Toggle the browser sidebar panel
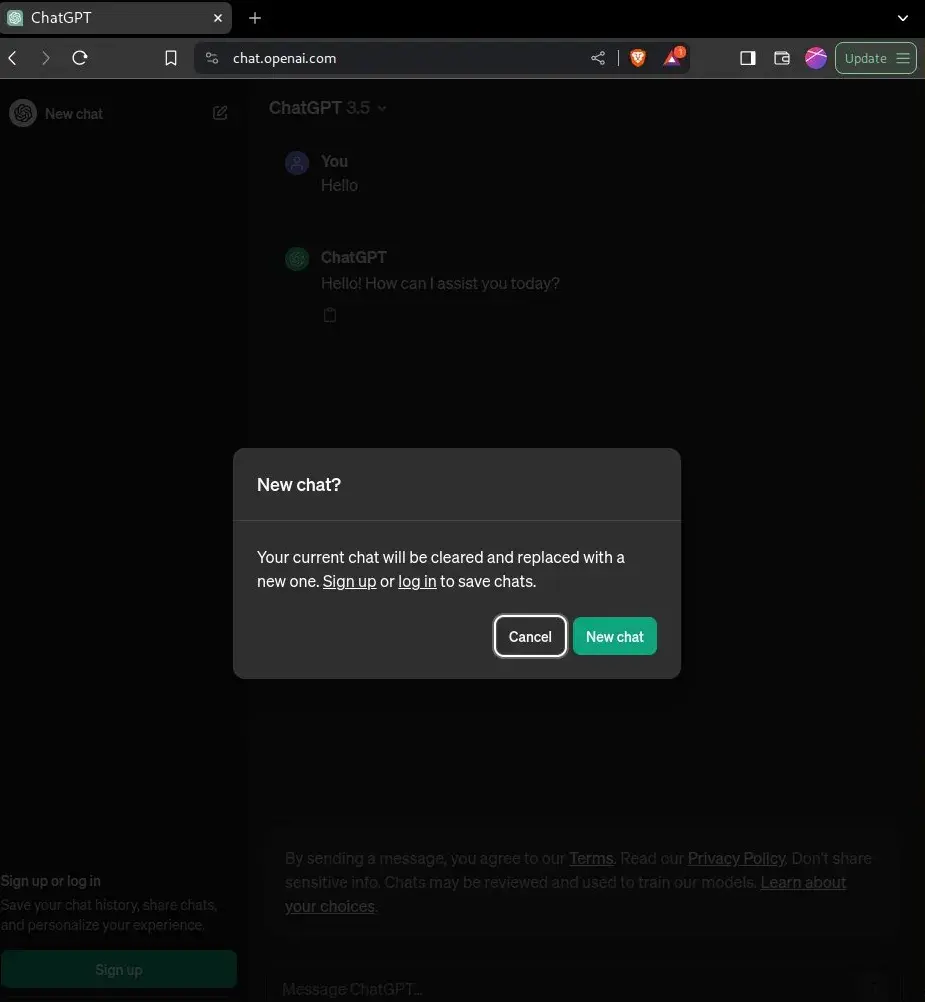 (x=747, y=58)
